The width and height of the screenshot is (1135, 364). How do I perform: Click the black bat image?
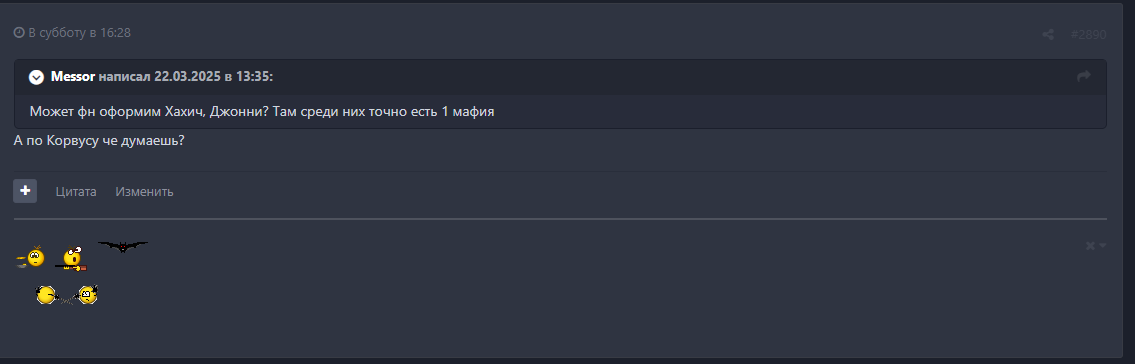pyautogui.click(x=123, y=247)
